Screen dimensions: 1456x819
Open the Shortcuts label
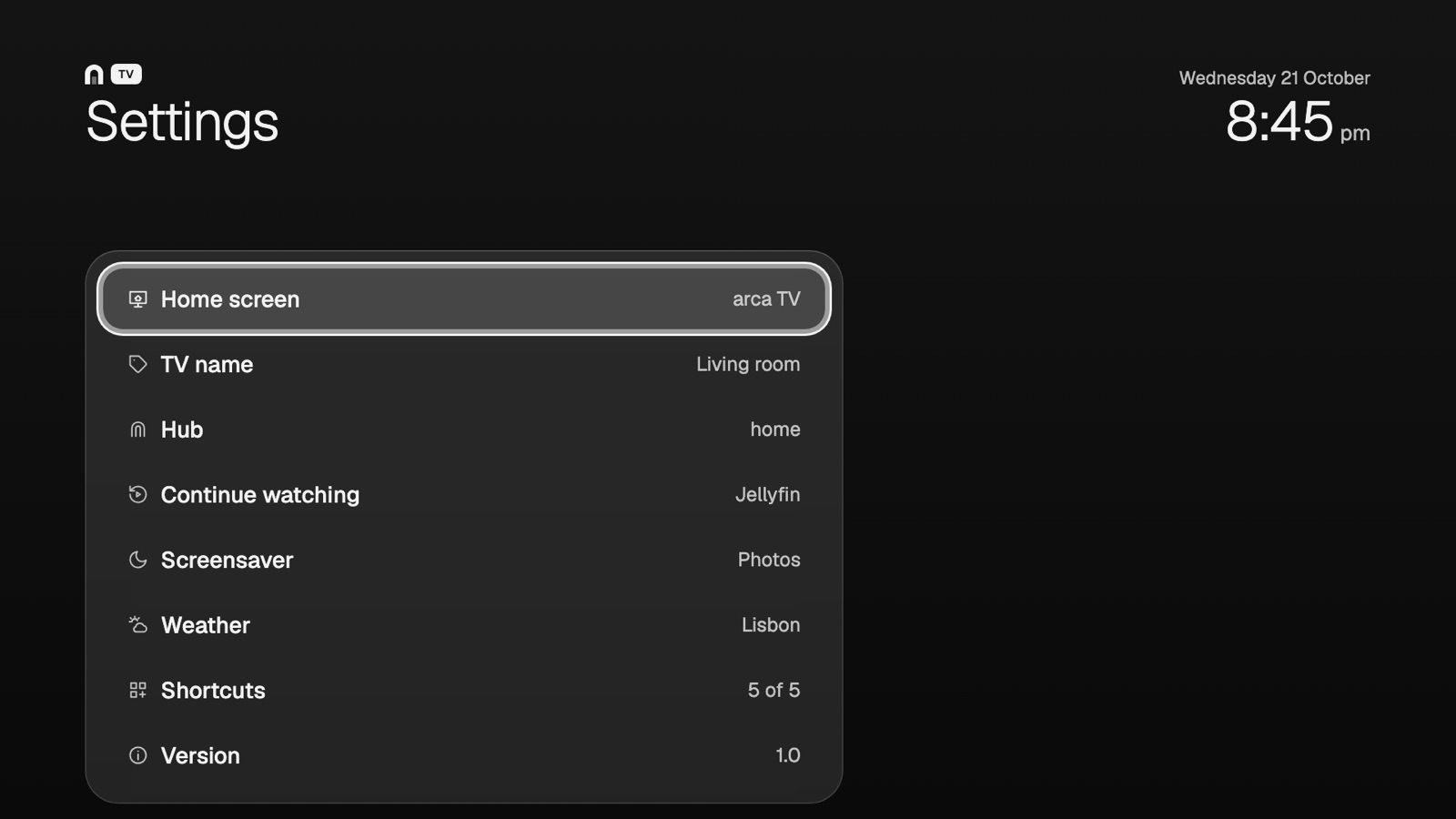pos(213,691)
